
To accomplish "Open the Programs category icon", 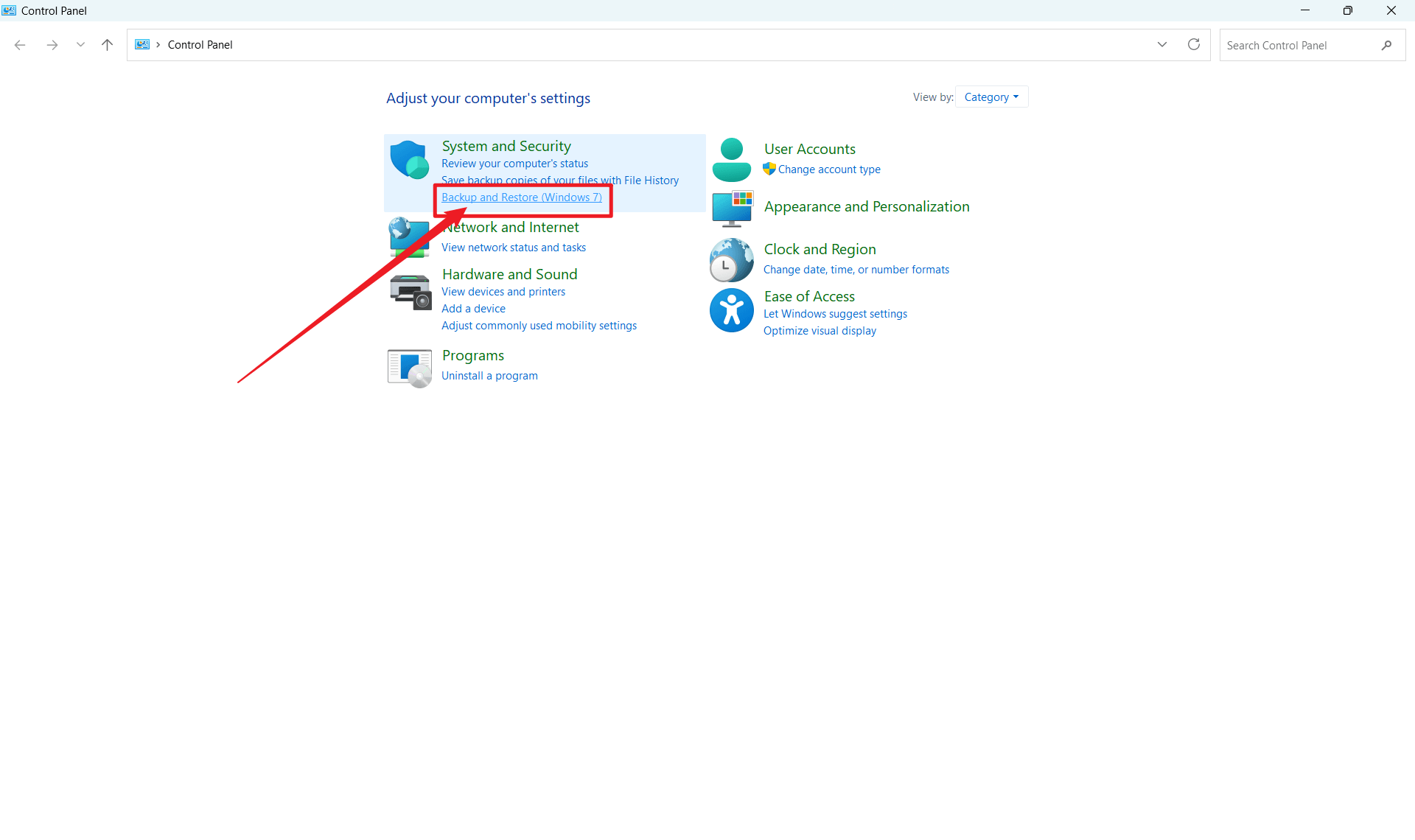I will [x=410, y=367].
